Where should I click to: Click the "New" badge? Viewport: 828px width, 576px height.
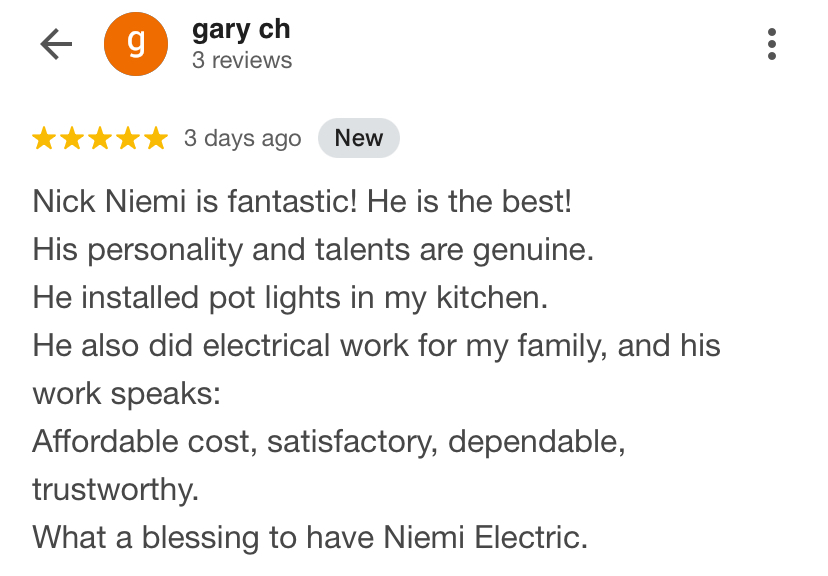358,138
